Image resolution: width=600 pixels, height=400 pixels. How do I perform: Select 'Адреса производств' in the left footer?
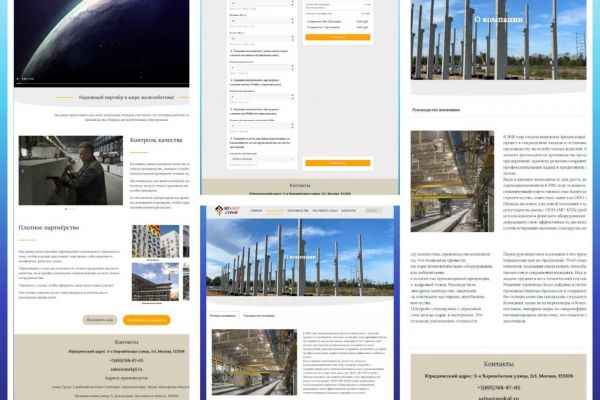[x=126, y=378]
